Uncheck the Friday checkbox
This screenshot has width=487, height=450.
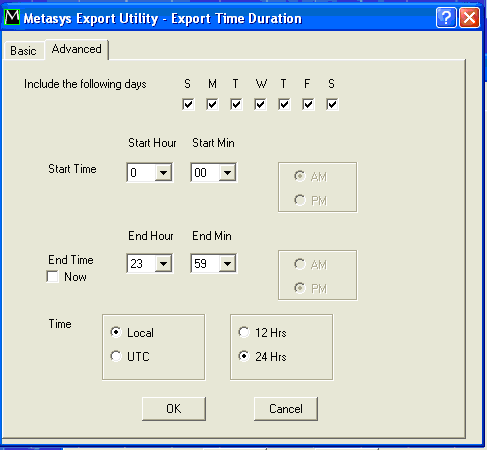click(x=308, y=104)
